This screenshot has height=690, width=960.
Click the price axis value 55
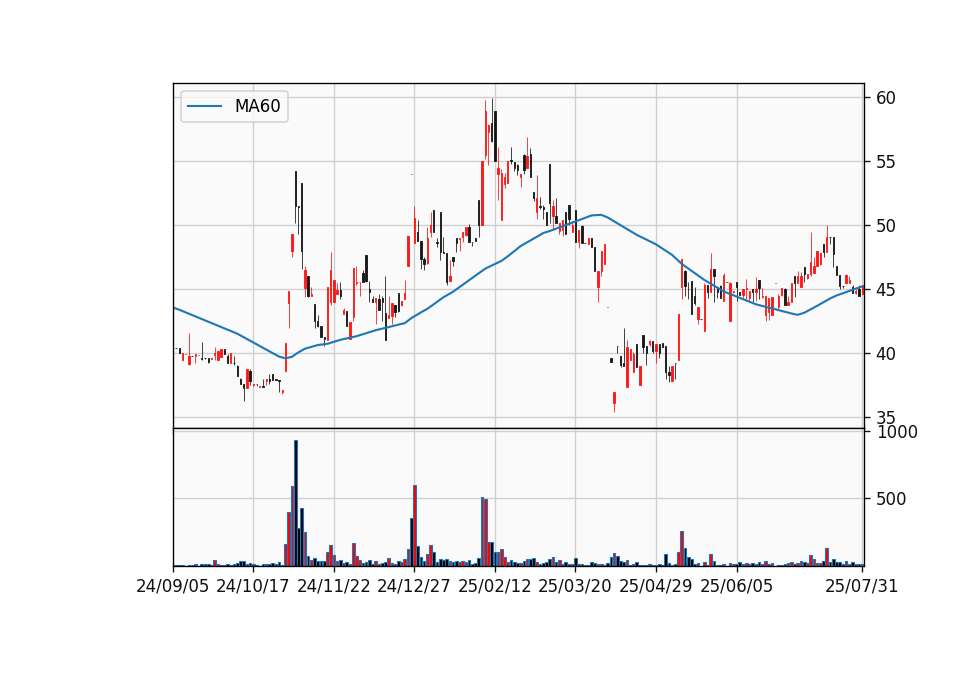(x=885, y=162)
